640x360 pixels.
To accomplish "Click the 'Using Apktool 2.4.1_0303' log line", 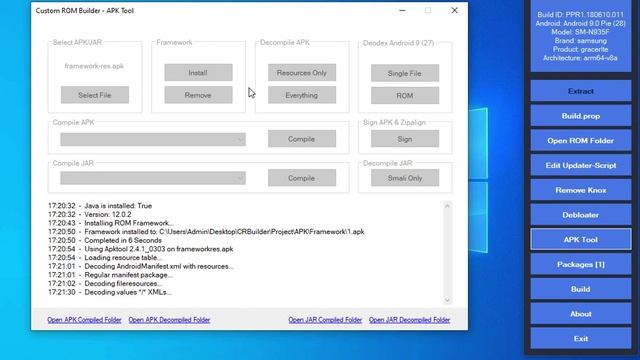I will pos(140,249).
